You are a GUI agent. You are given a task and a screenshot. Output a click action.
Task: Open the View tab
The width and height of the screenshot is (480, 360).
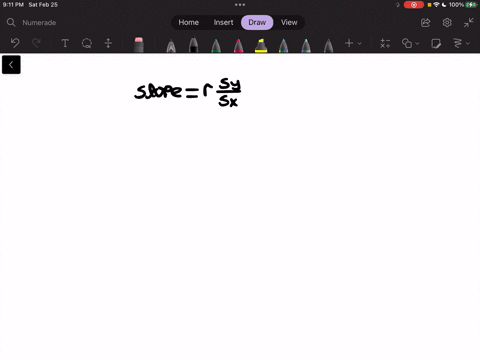[x=289, y=22]
